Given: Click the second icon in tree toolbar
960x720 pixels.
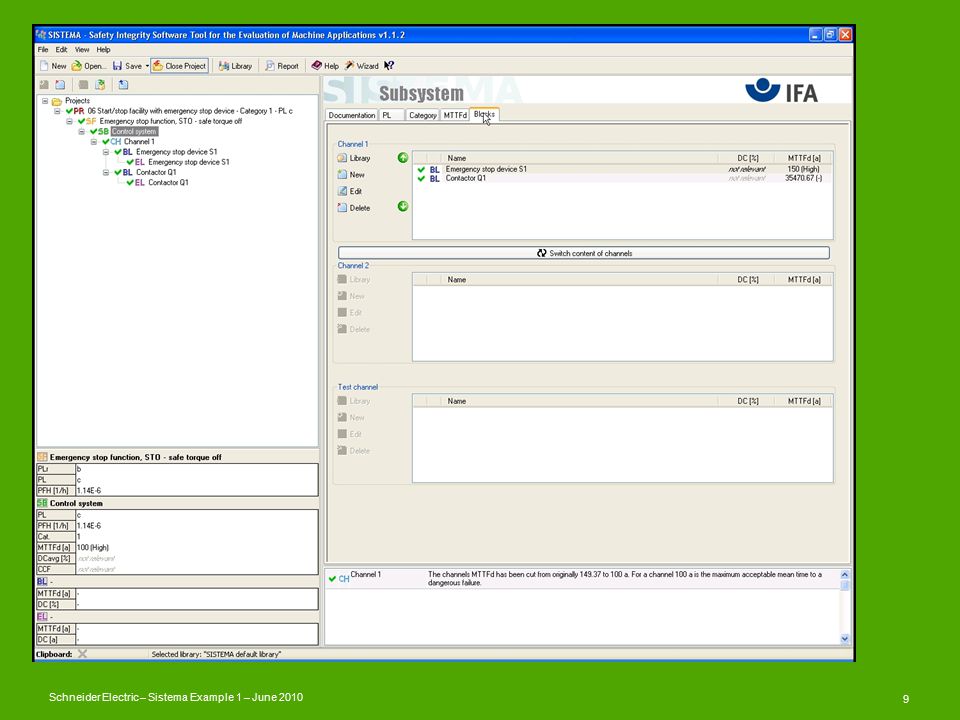Looking at the screenshot, I should point(60,84).
